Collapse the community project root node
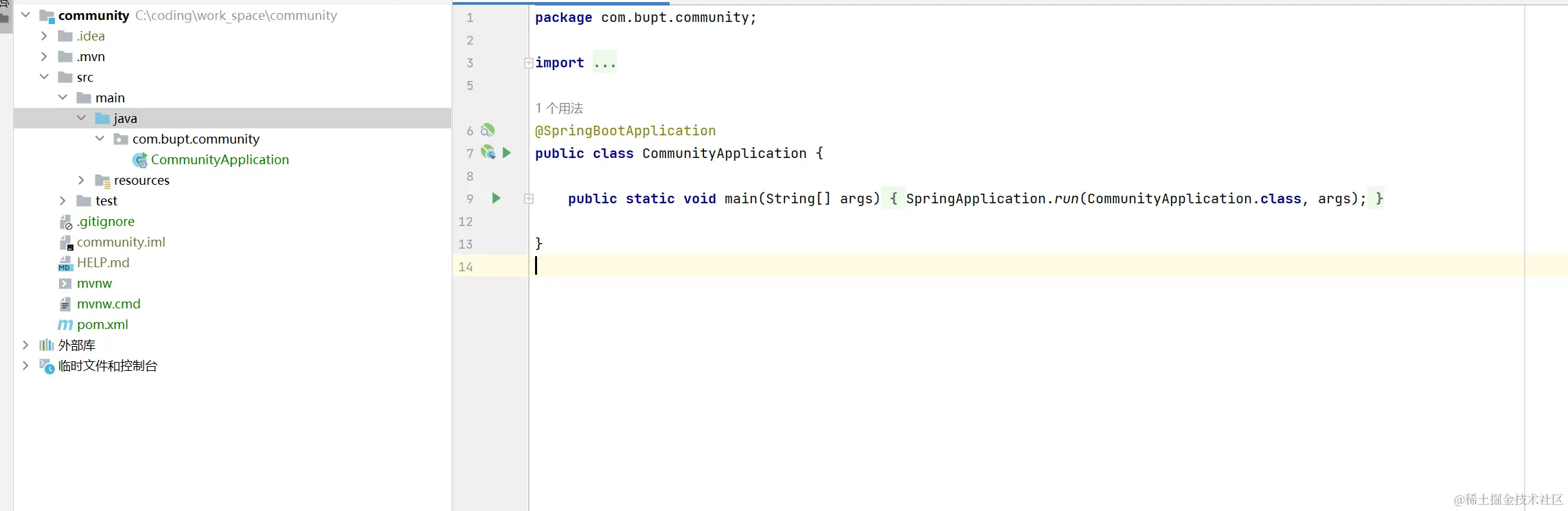 click(x=25, y=14)
